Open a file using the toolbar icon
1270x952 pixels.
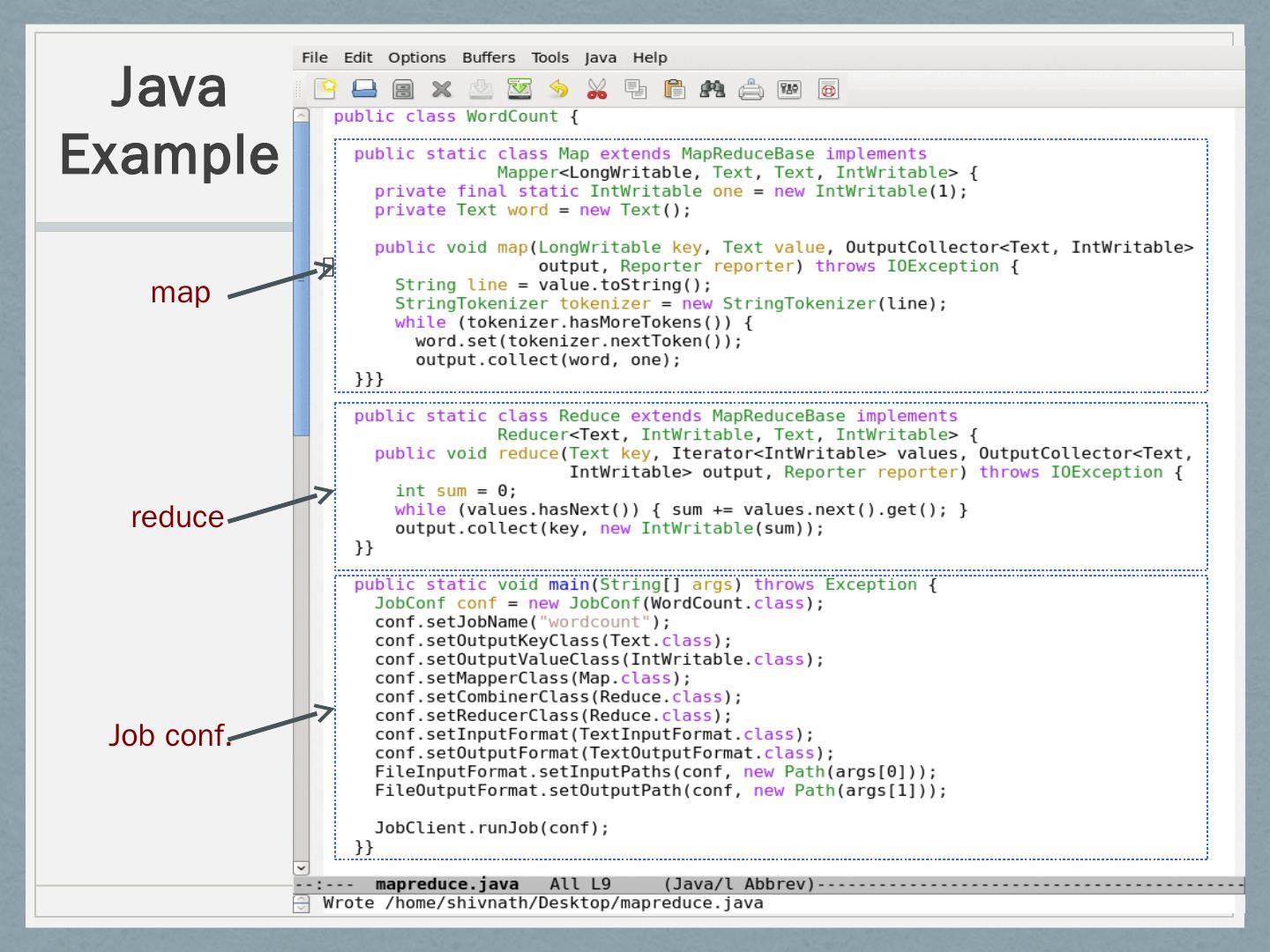(364, 89)
